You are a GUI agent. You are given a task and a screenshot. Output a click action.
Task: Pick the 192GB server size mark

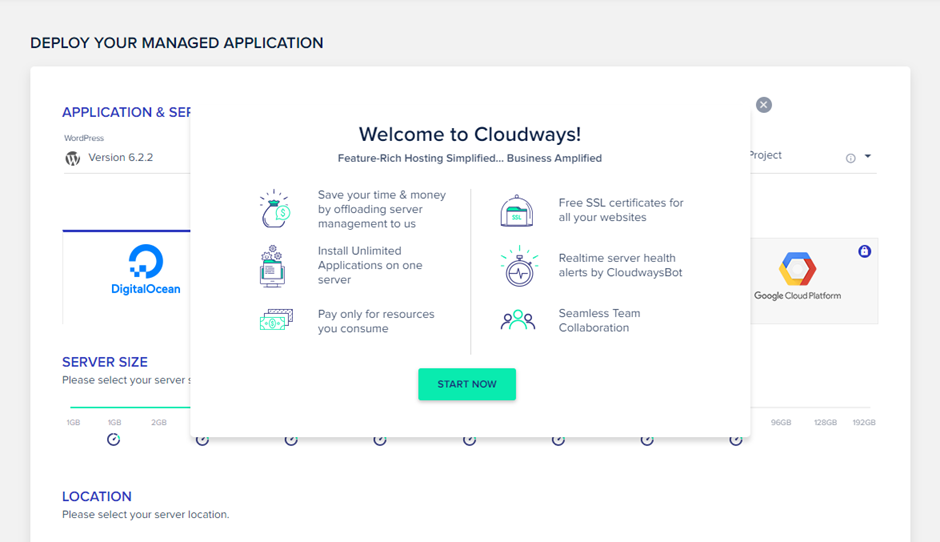(864, 423)
